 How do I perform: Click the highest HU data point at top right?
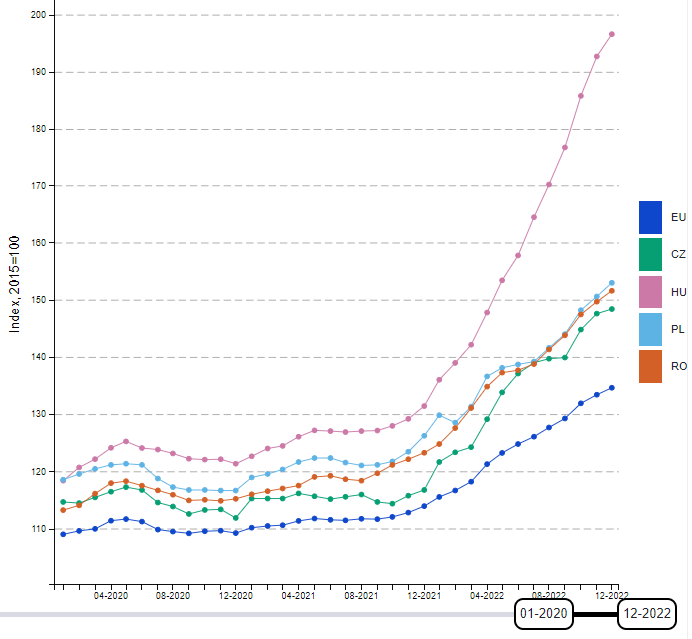coord(612,34)
